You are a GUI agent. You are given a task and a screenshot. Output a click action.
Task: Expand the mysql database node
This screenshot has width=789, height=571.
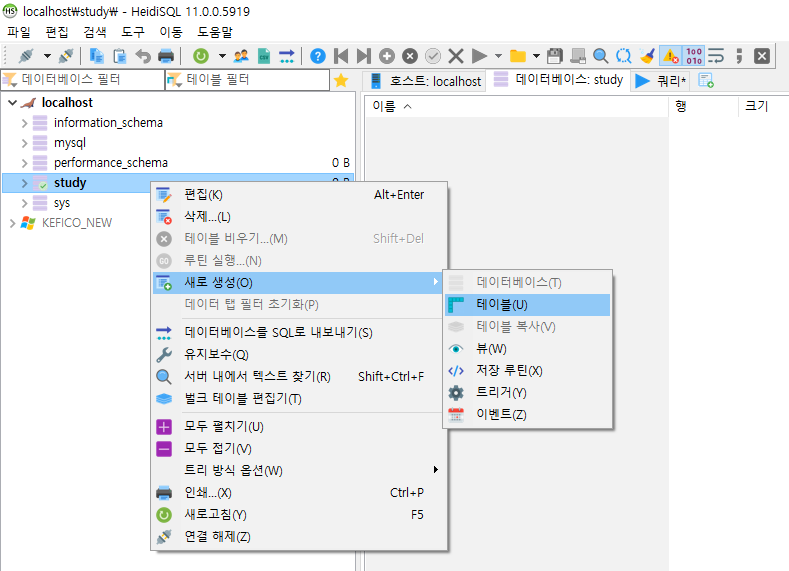click(x=24, y=143)
